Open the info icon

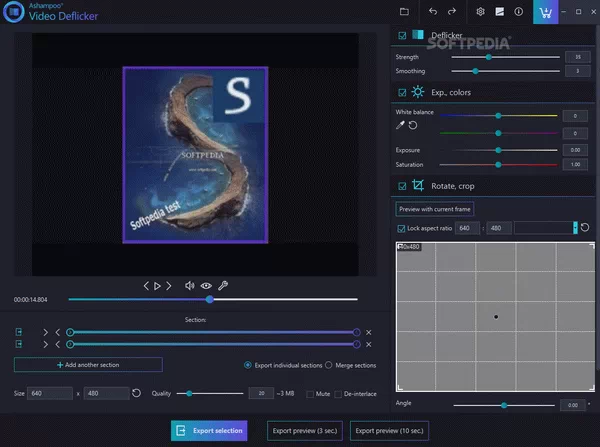coord(518,11)
